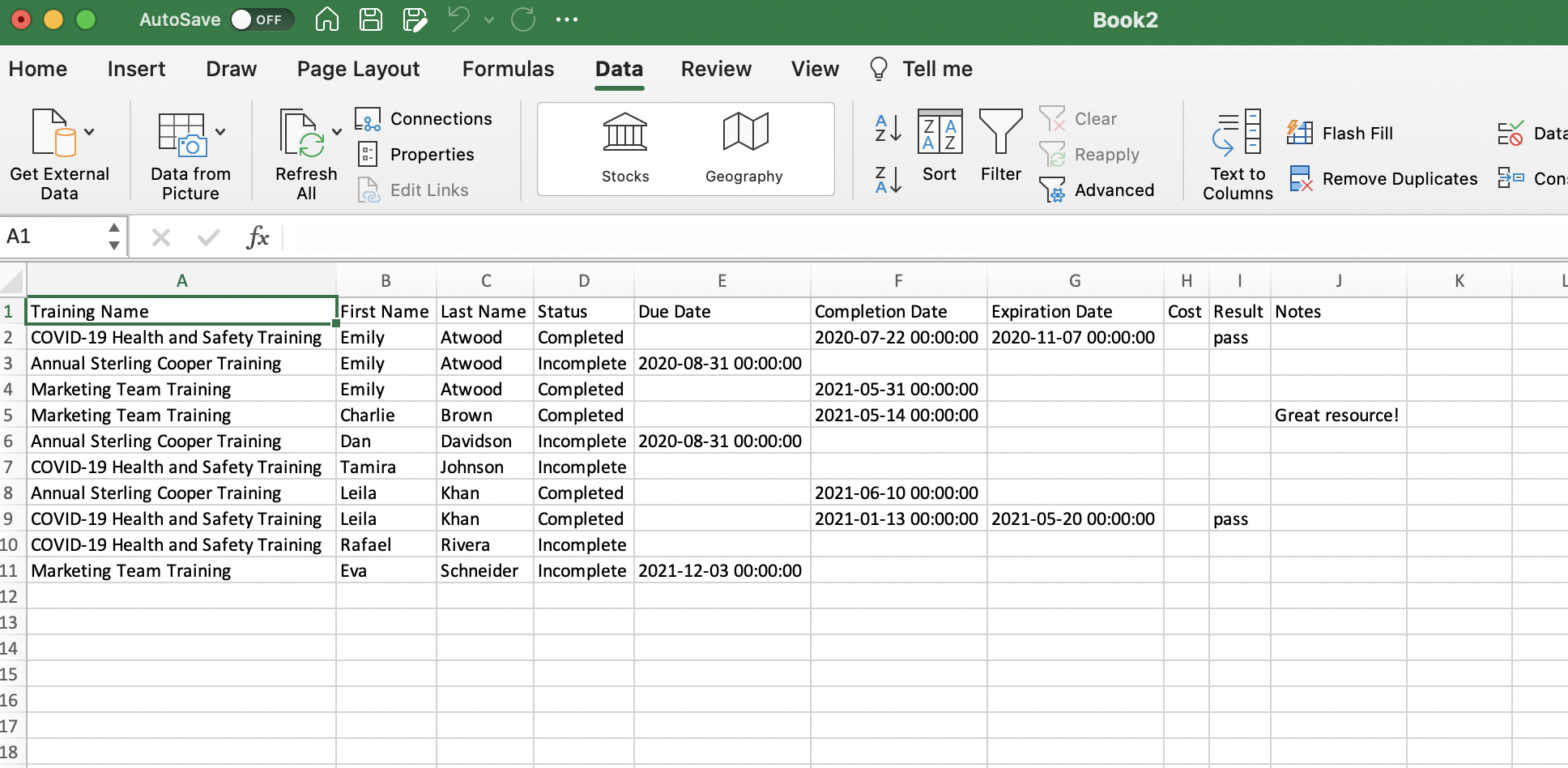
Task: Expand the Refresh All dropdown arrow
Action: click(337, 132)
